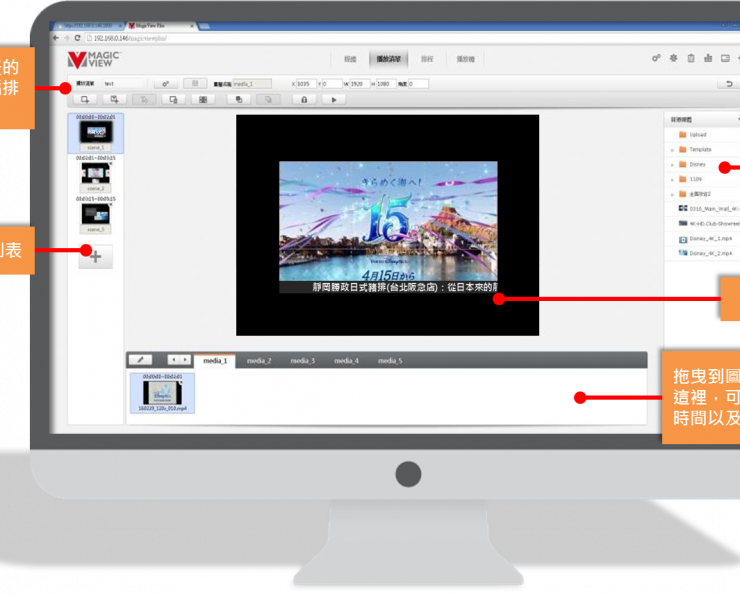740x595 pixels.
Task: Expand the Disney folder arrow
Action: pyautogui.click(x=672, y=165)
